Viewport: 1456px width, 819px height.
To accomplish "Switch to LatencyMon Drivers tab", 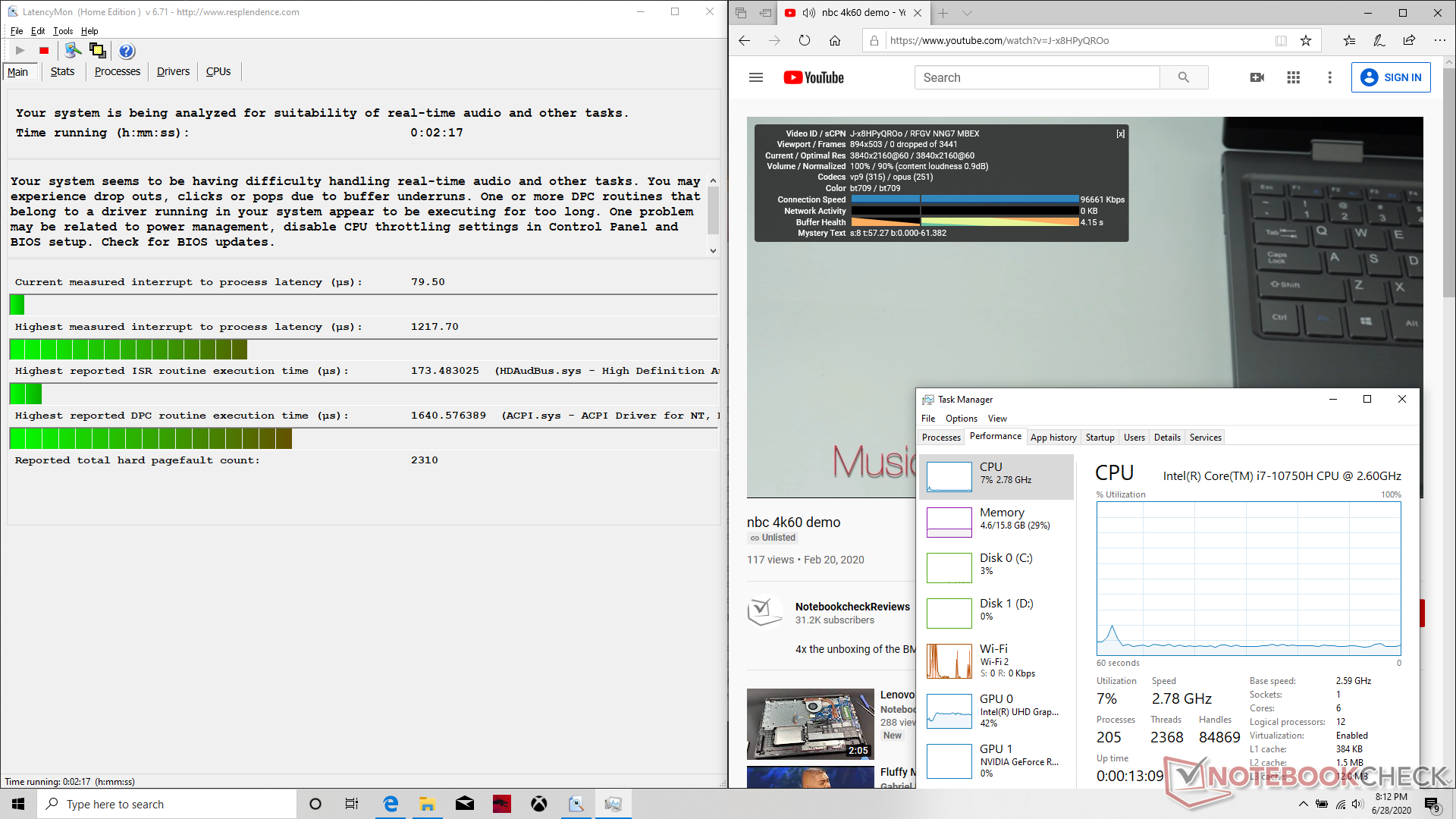I will pos(173,71).
